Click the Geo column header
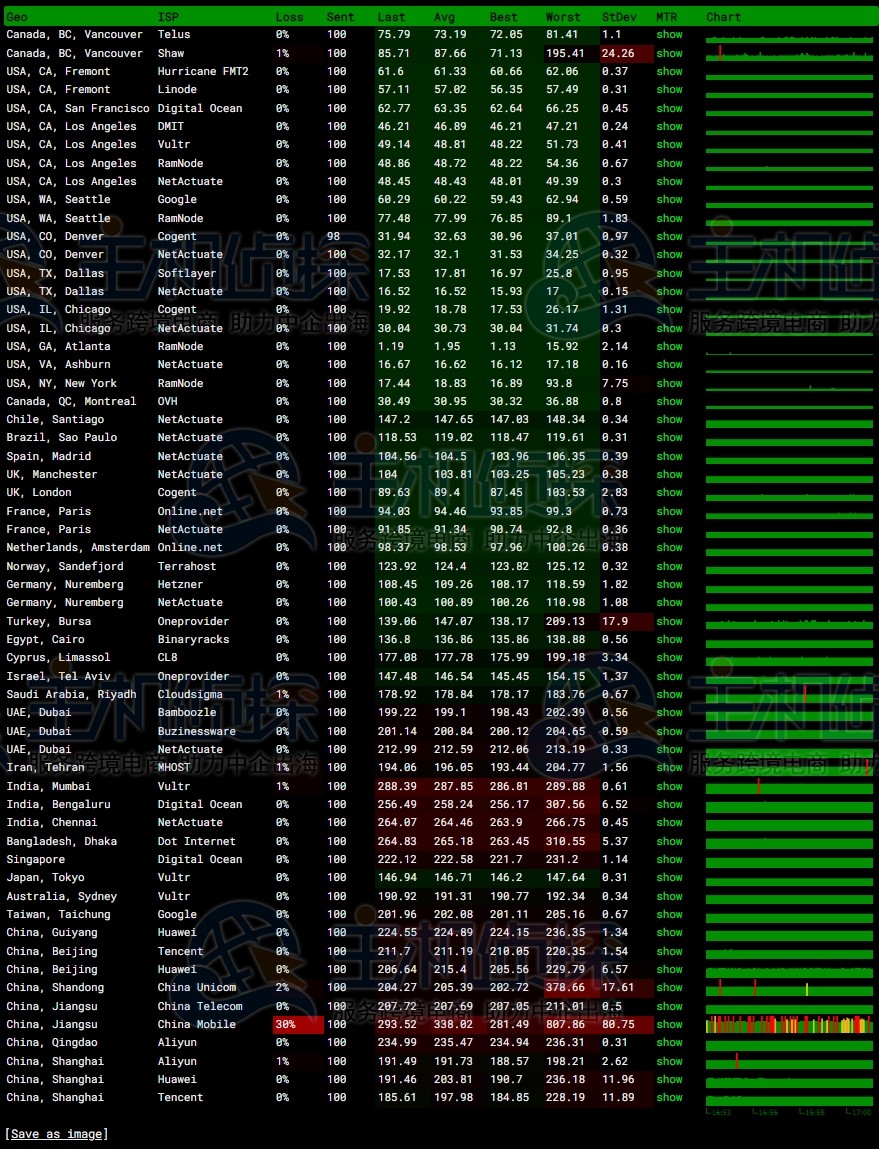Viewport: 879px width, 1149px height. [x=17, y=17]
